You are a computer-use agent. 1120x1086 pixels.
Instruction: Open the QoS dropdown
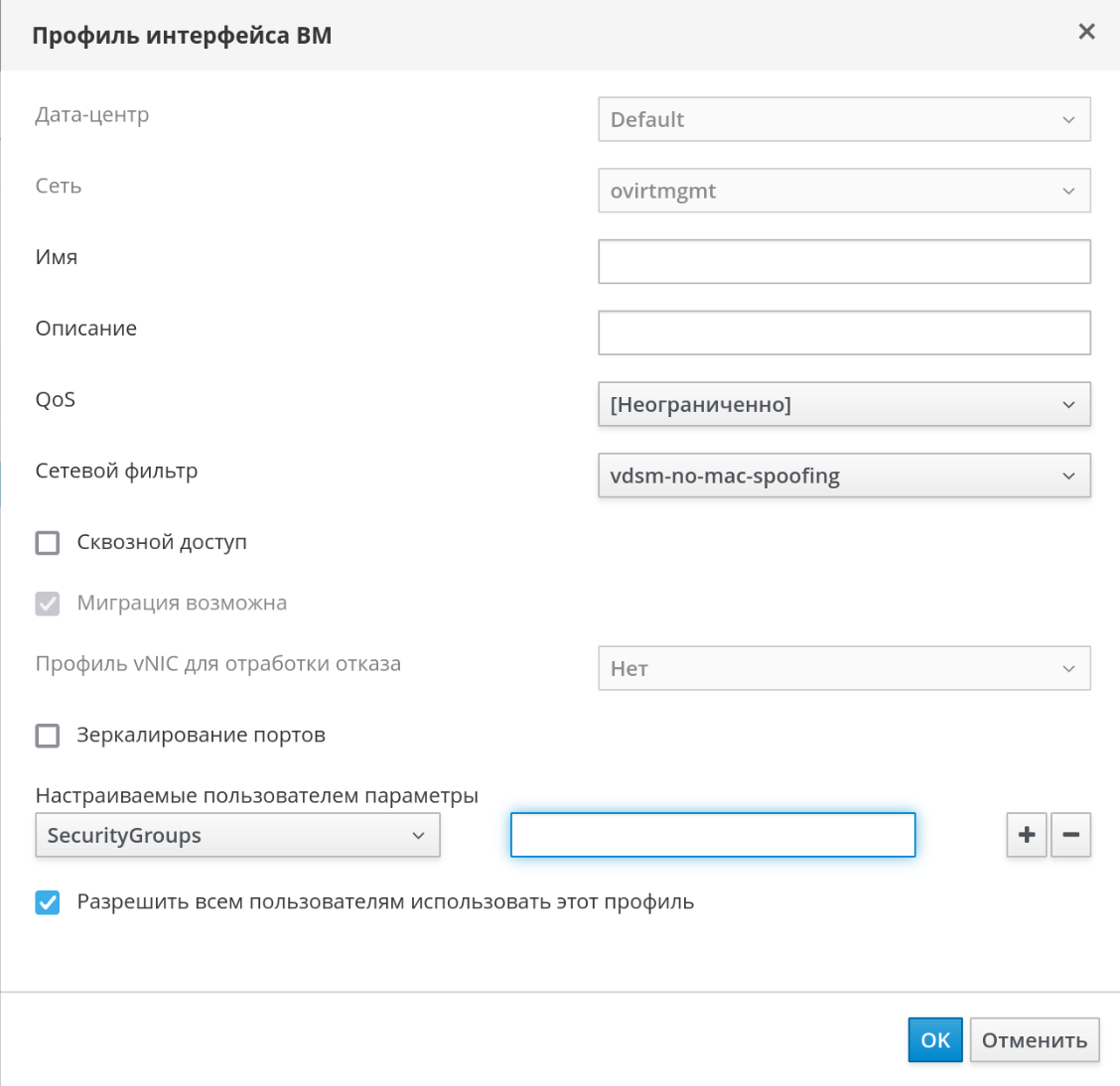point(844,405)
